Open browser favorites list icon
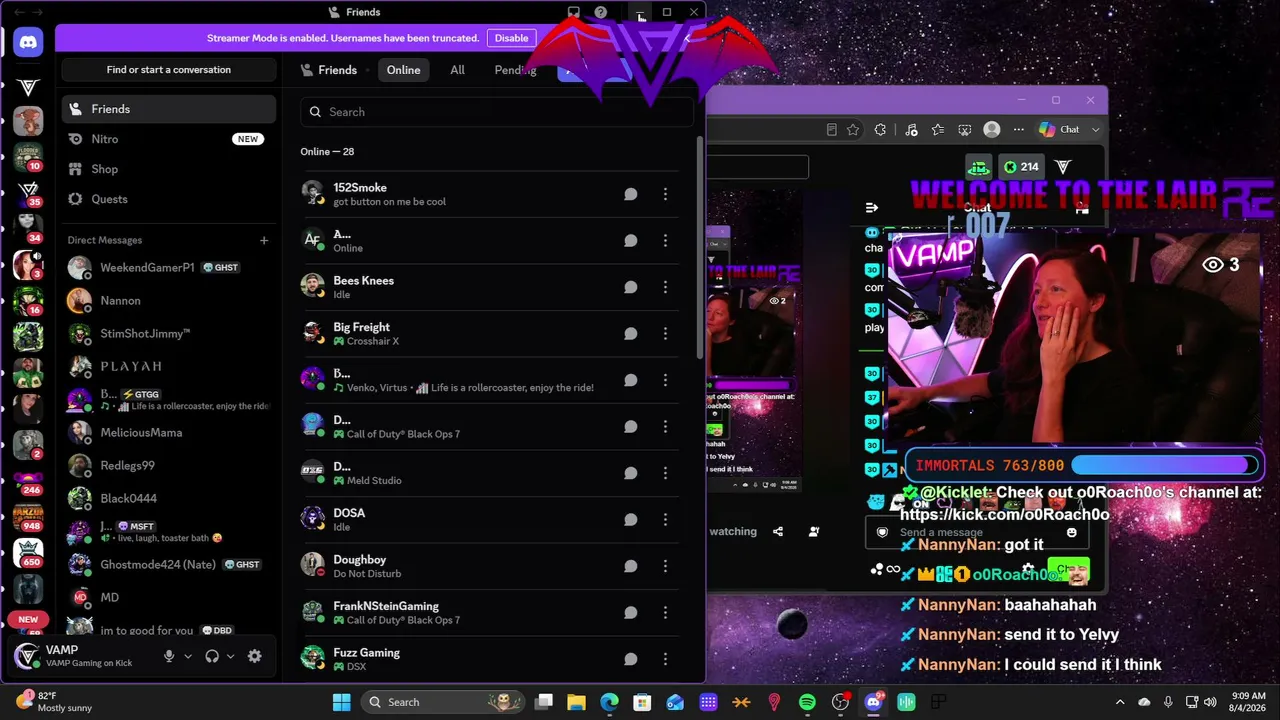The height and width of the screenshot is (720, 1280). coord(937,129)
